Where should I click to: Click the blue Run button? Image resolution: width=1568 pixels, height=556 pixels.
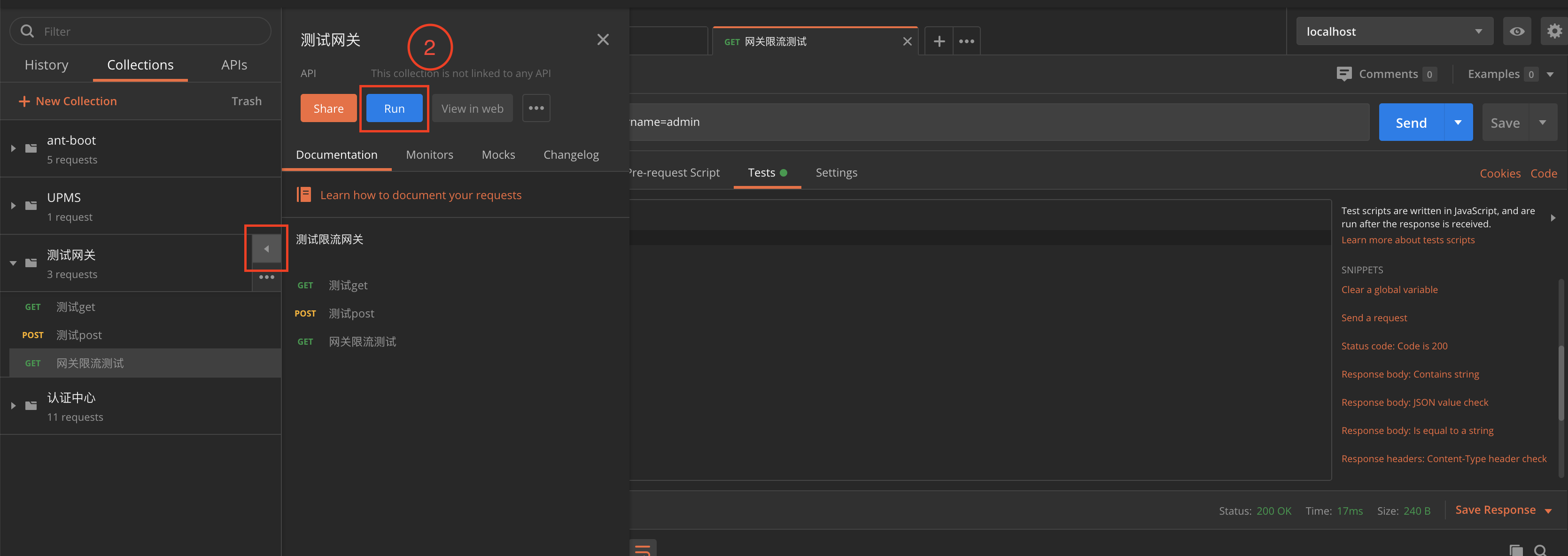point(394,108)
